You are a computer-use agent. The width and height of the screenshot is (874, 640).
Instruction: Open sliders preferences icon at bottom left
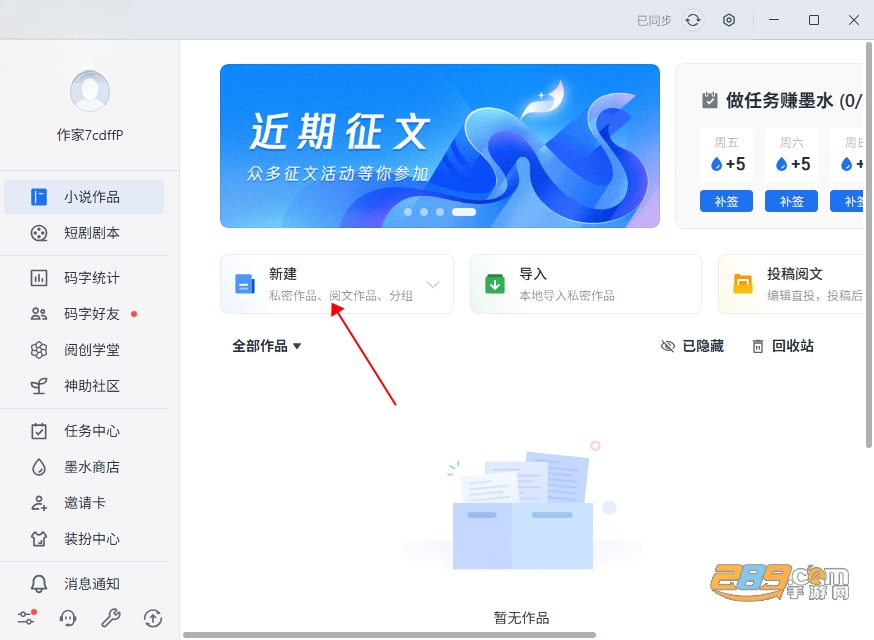point(26,618)
